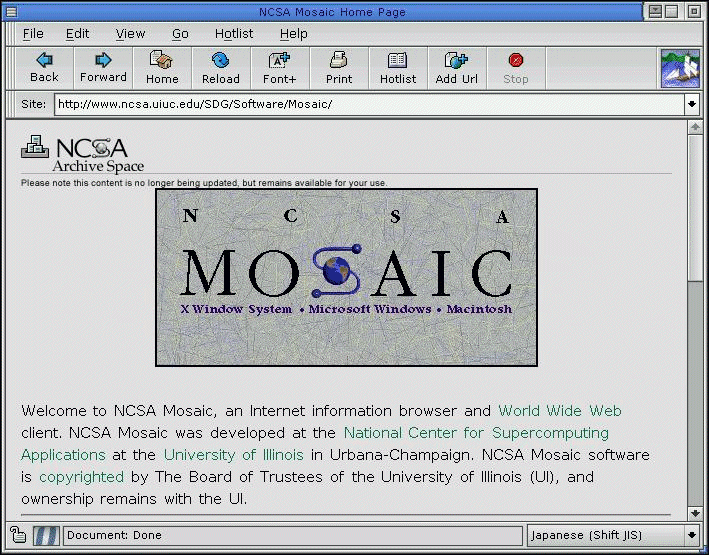
Task: Click the red Stop icon
Action: click(515, 60)
